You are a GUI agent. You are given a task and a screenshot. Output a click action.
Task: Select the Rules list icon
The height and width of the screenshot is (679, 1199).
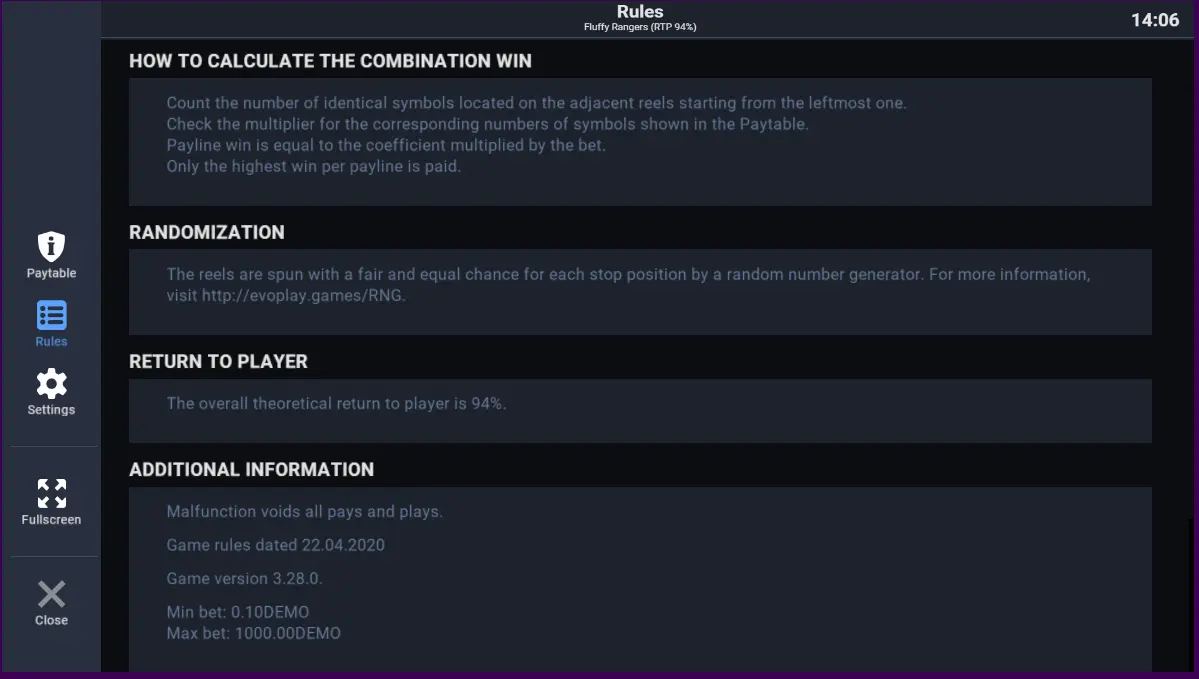point(51,315)
